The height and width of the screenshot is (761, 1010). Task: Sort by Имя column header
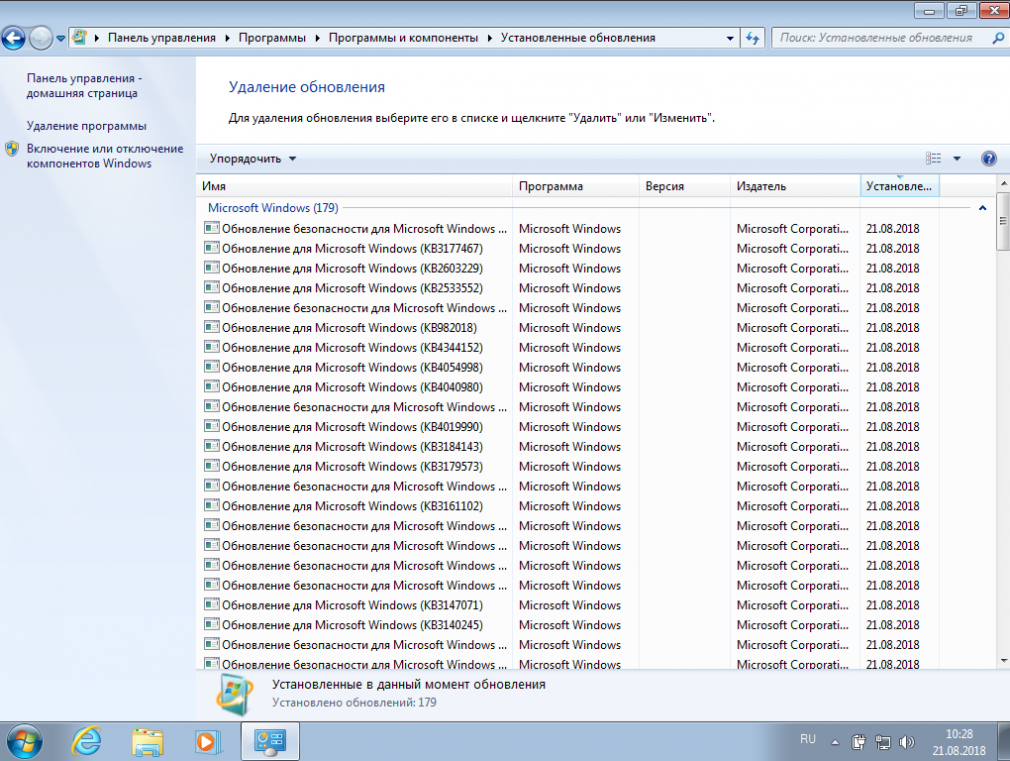[354, 186]
